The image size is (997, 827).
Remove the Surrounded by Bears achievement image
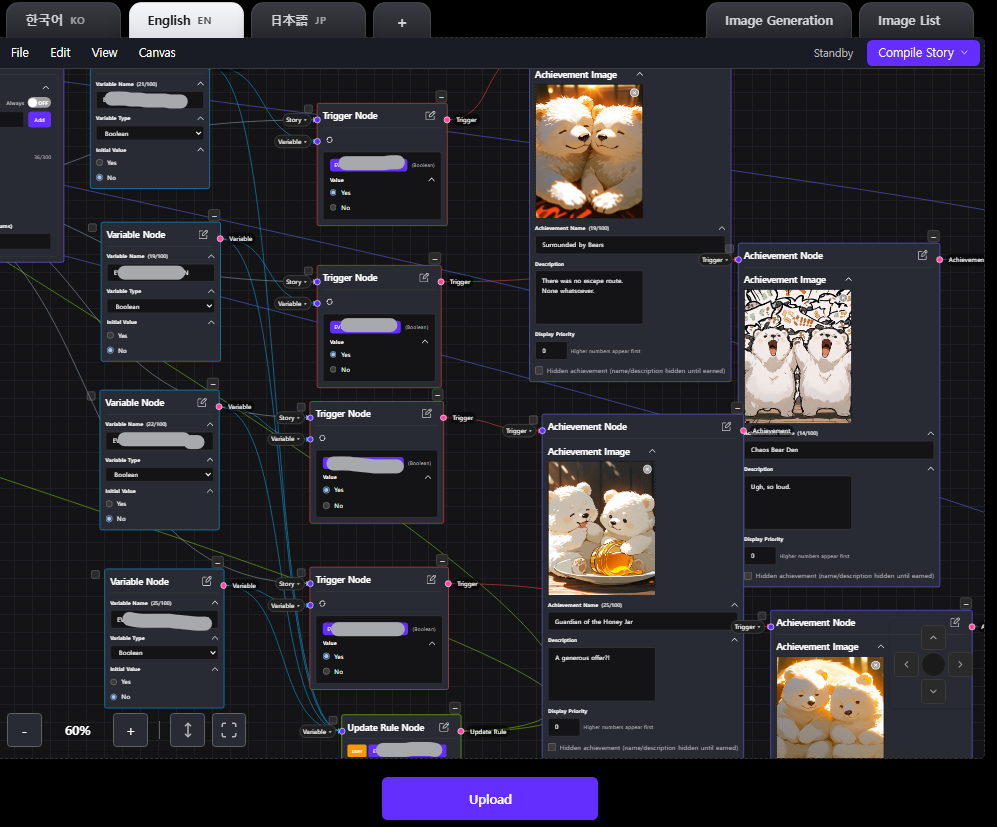click(x=634, y=93)
